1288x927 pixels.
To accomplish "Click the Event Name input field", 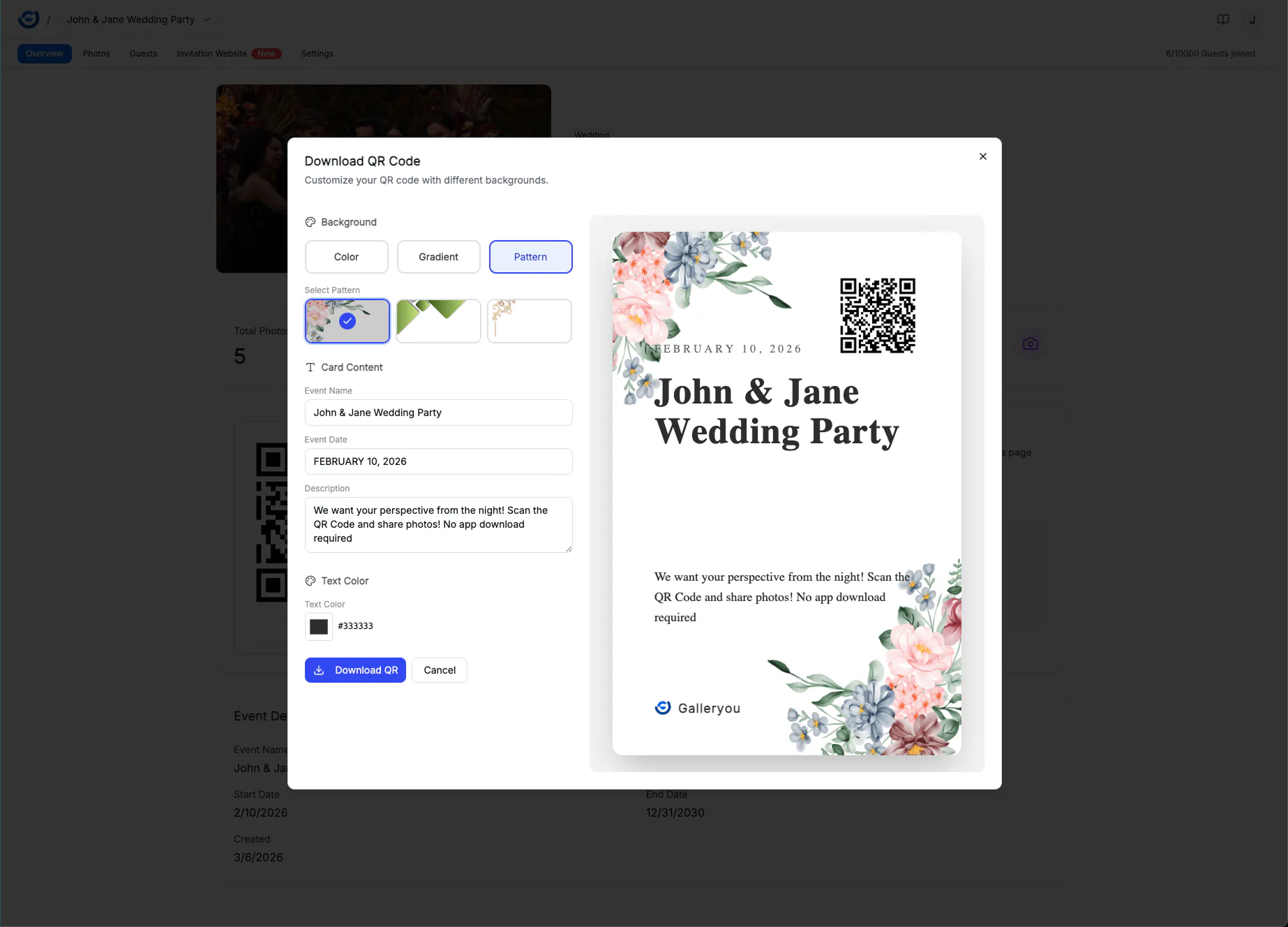I will (438, 413).
